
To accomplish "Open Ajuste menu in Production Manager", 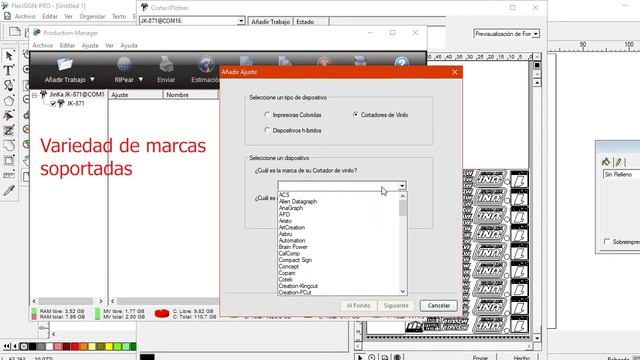I will point(90,45).
